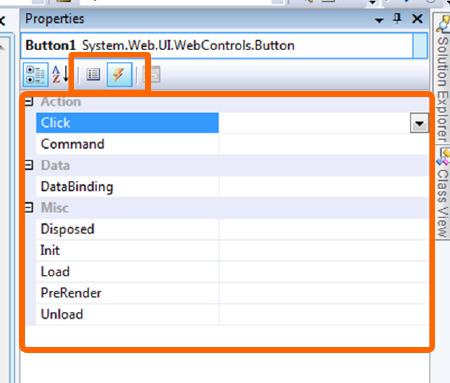The height and width of the screenshot is (383, 450).
Task: Open the Click event handler dropdown
Action: [419, 123]
